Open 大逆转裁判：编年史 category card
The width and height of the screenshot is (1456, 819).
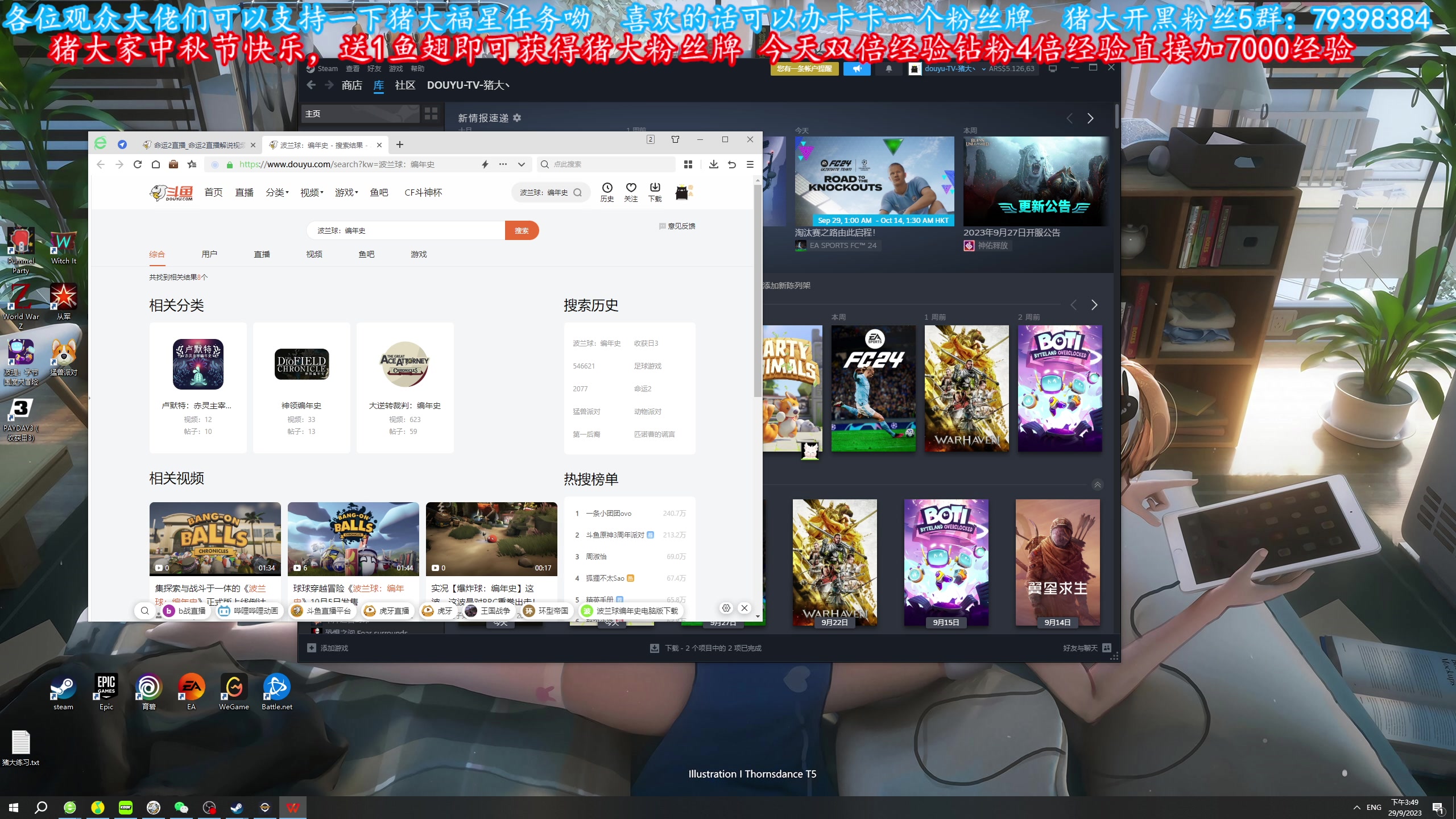pyautogui.click(x=405, y=387)
